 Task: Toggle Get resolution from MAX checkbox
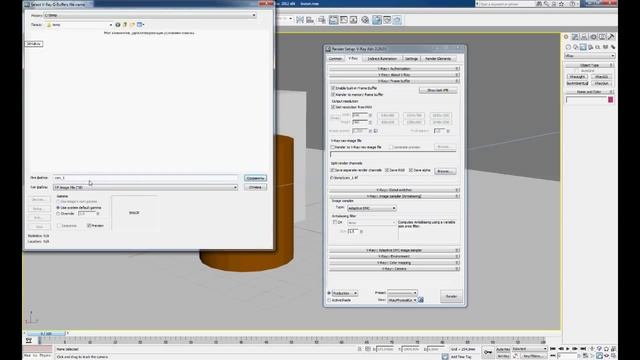pyautogui.click(x=333, y=107)
